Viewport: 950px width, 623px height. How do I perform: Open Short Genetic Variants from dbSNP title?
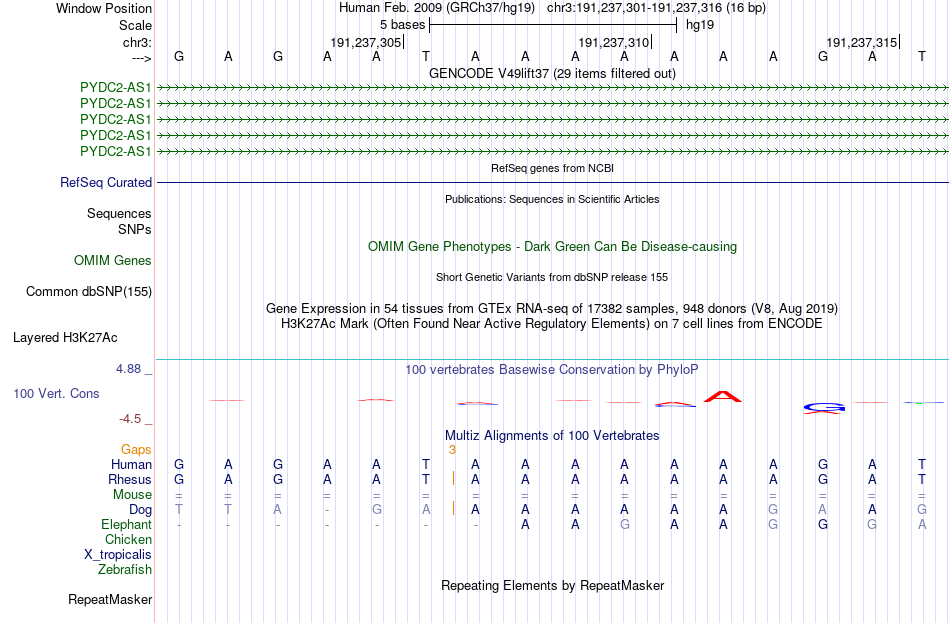[x=552, y=277]
